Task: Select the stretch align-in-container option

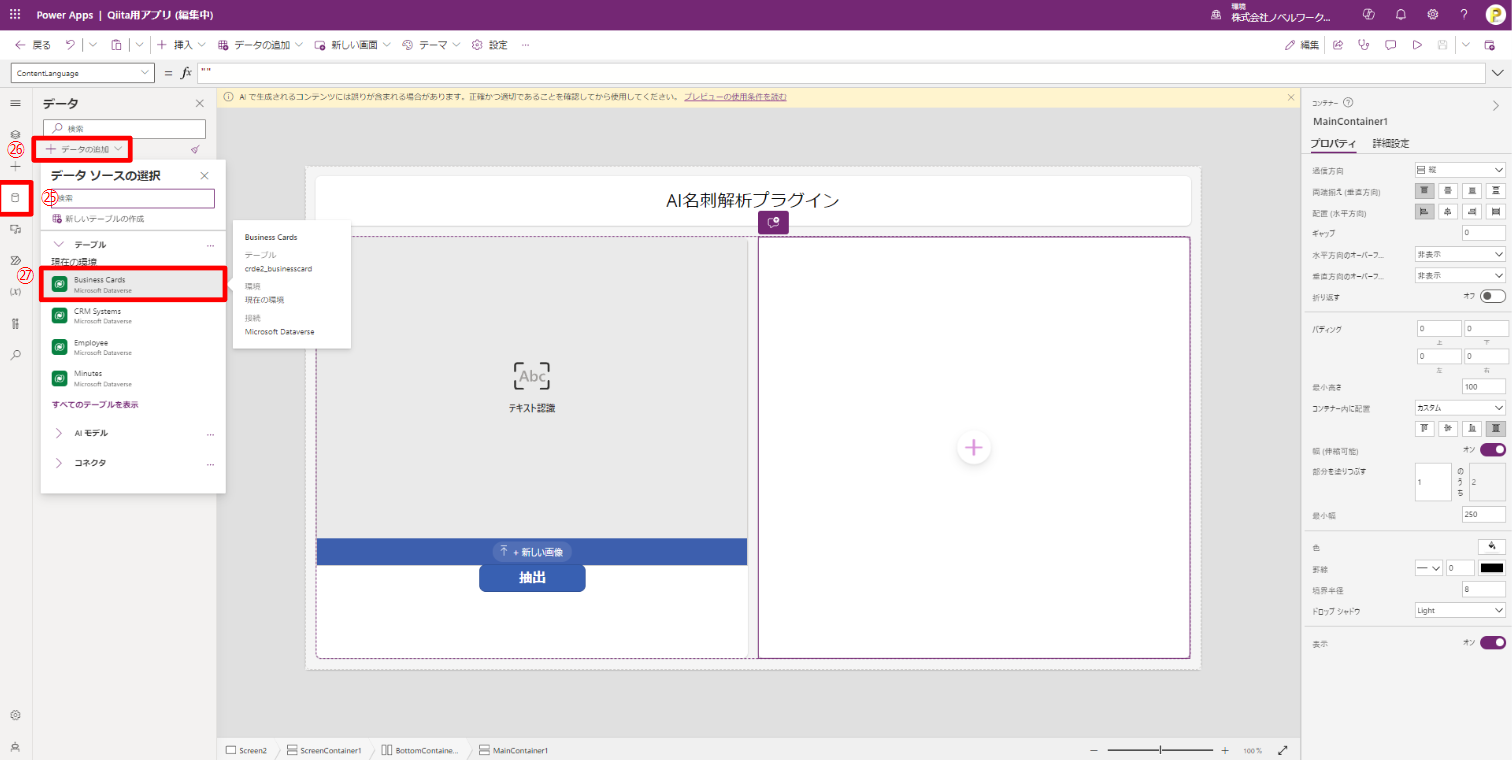Action: (x=1496, y=428)
